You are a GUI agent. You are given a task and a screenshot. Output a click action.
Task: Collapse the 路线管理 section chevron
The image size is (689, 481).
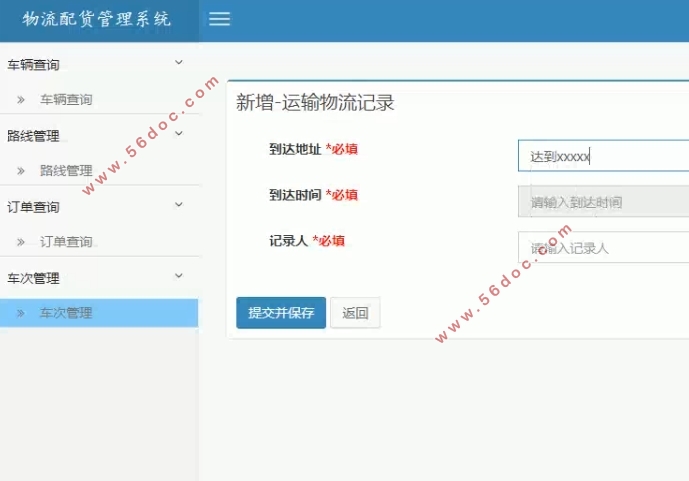pyautogui.click(x=179, y=134)
